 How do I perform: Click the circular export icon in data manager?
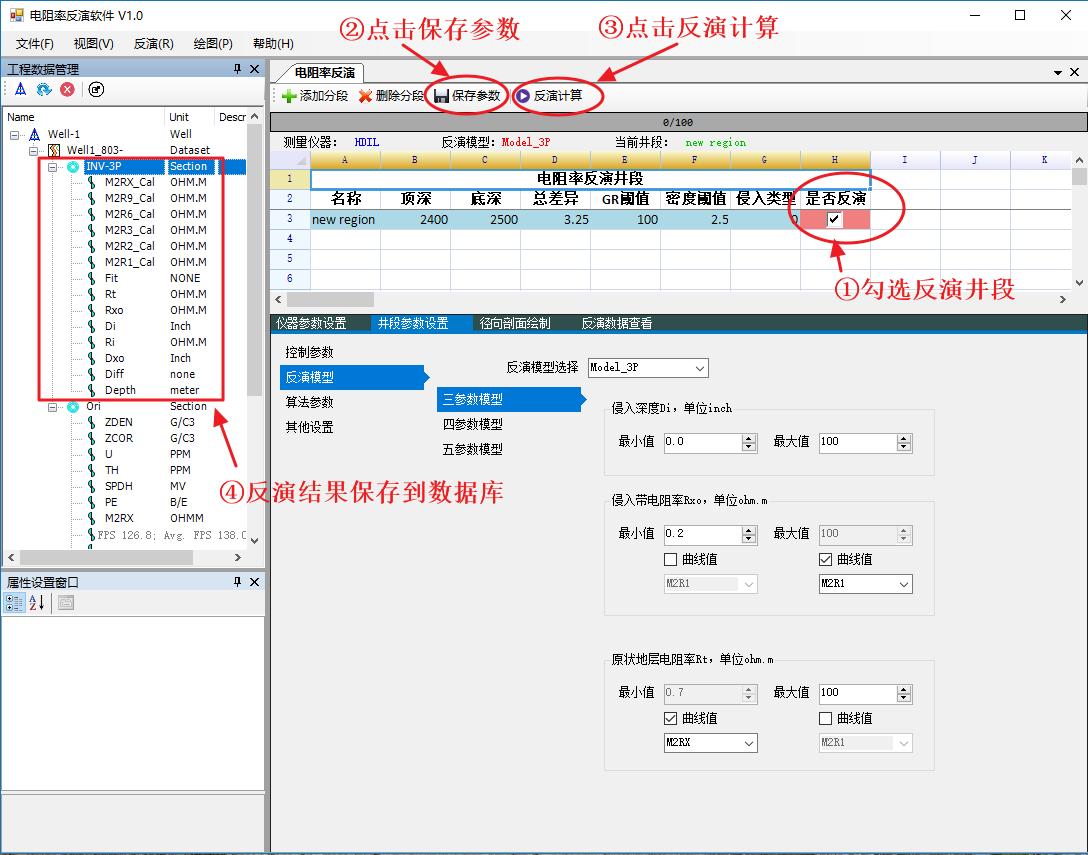pyautogui.click(x=96, y=90)
